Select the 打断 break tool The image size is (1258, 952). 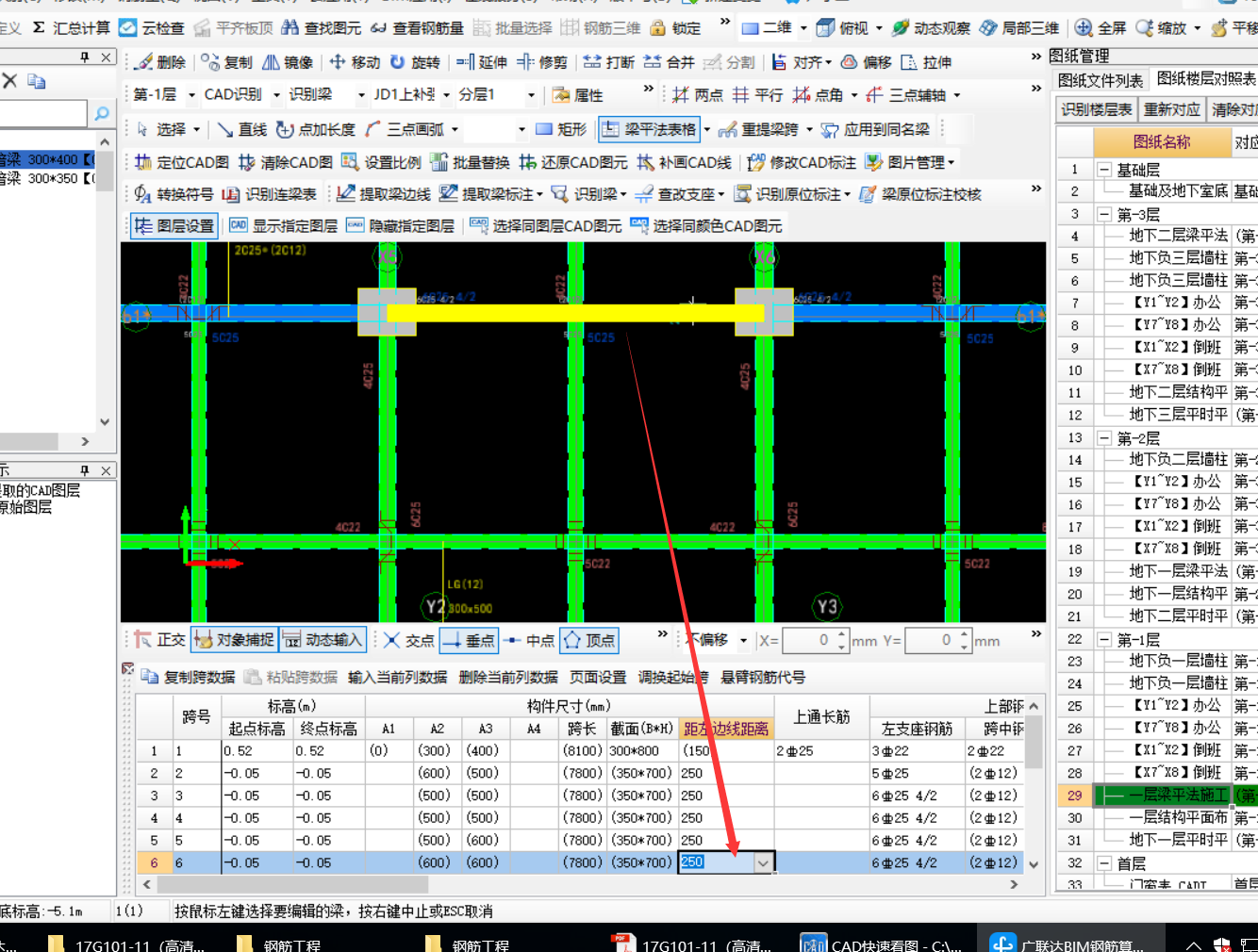click(609, 62)
